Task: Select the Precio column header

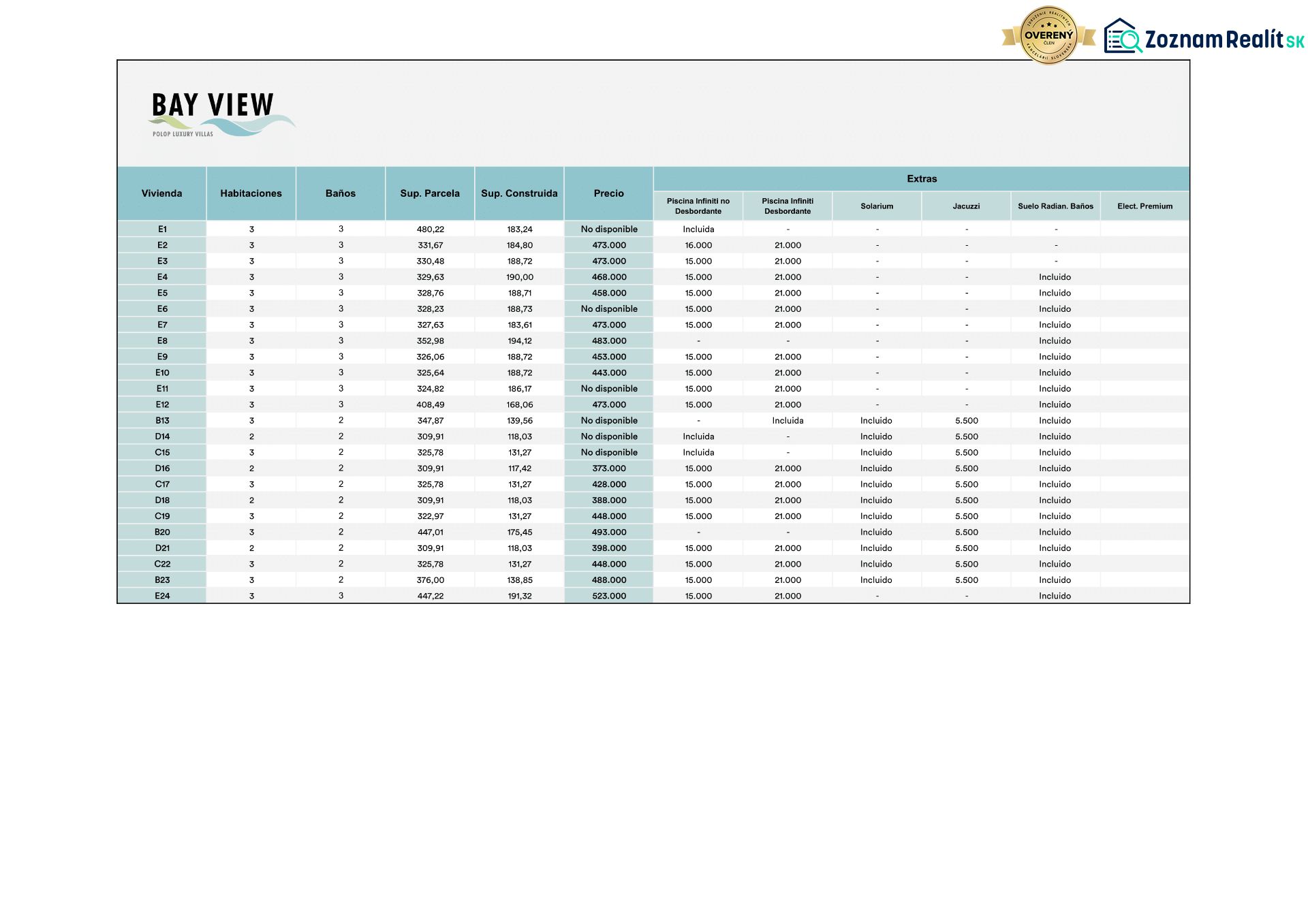Action: (x=608, y=193)
